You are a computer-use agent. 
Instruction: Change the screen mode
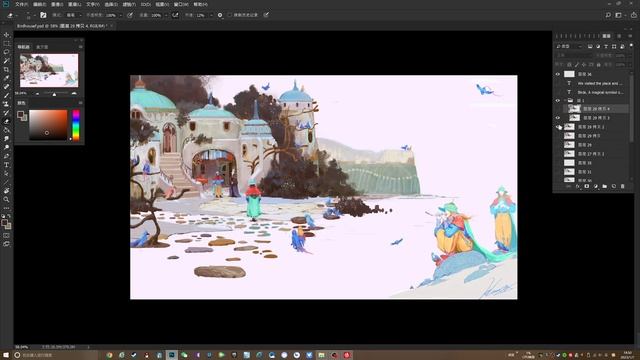pyautogui.click(x=6, y=244)
